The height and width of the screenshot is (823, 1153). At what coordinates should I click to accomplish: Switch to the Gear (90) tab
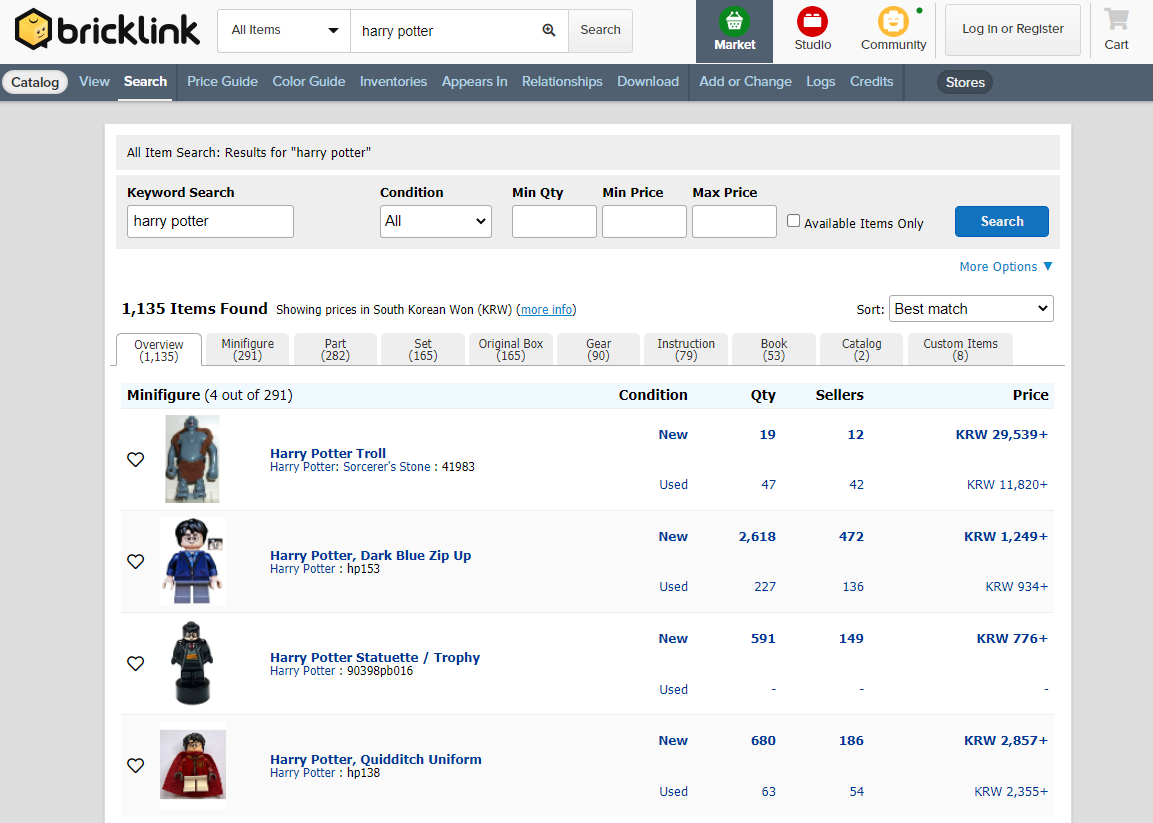(599, 349)
